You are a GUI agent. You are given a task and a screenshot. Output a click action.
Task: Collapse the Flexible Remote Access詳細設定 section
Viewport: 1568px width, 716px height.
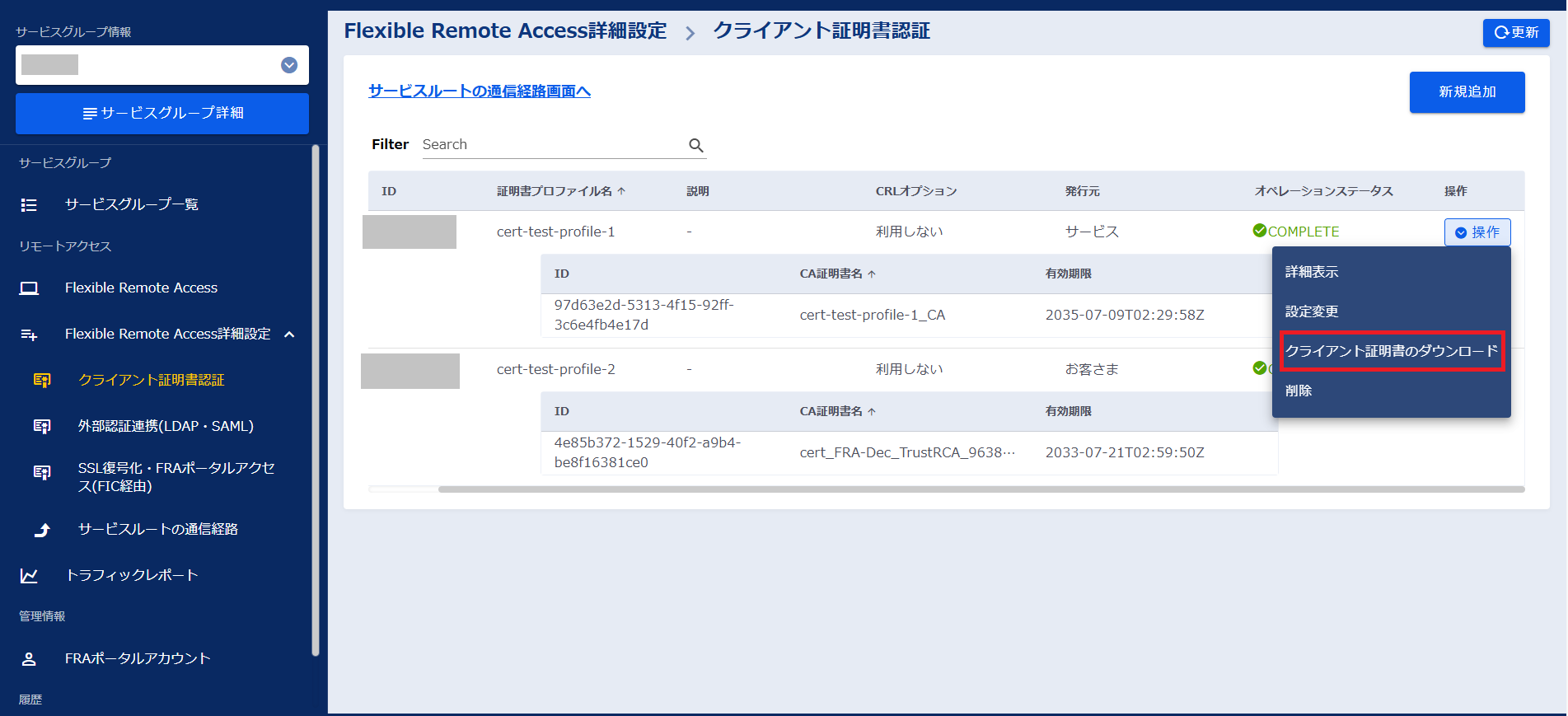coord(289,335)
